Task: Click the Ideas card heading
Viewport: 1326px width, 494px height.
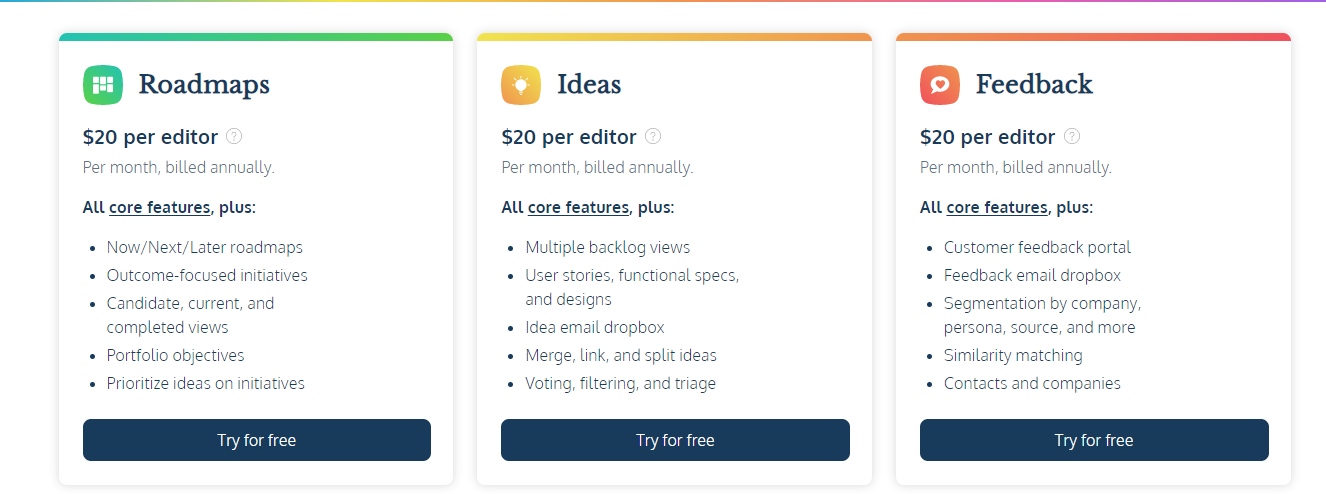Action: point(589,85)
